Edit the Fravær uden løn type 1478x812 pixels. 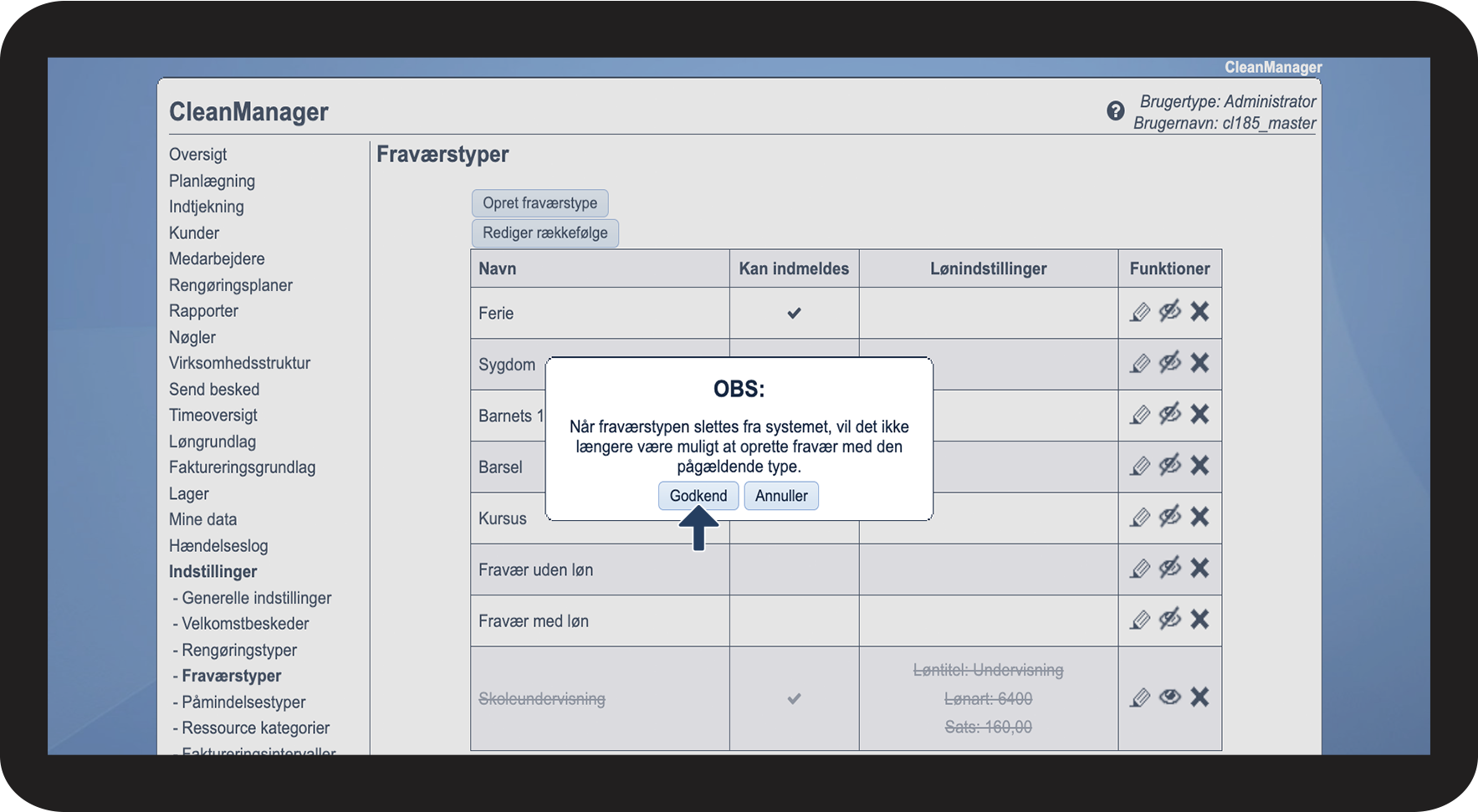coord(1140,569)
